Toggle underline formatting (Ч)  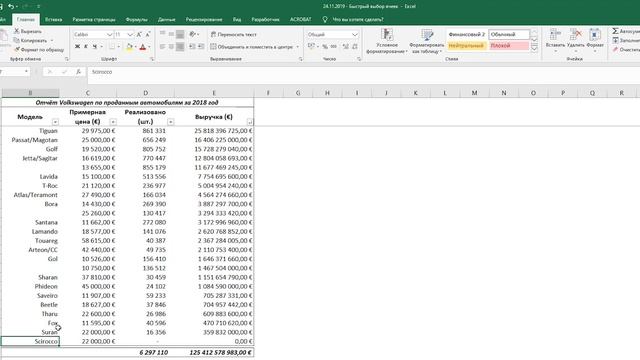(x=95, y=47)
